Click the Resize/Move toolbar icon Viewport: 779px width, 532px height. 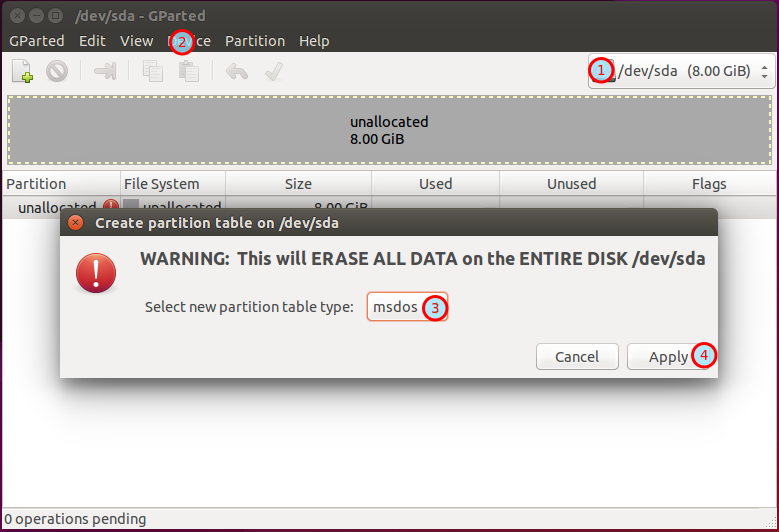click(105, 71)
